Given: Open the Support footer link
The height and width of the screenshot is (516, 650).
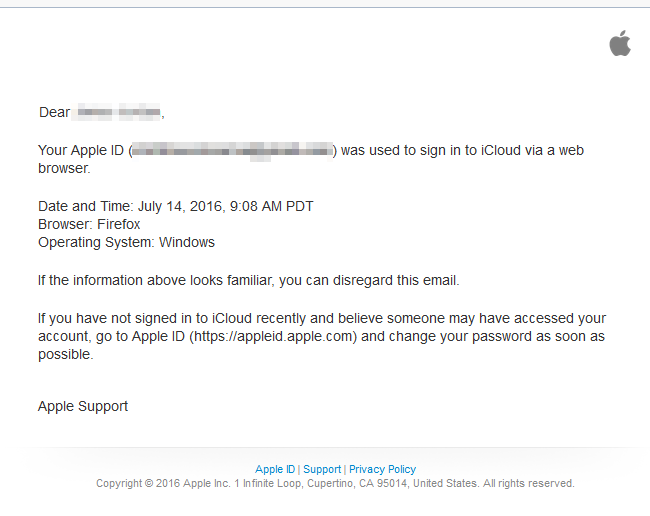Looking at the screenshot, I should [322, 469].
